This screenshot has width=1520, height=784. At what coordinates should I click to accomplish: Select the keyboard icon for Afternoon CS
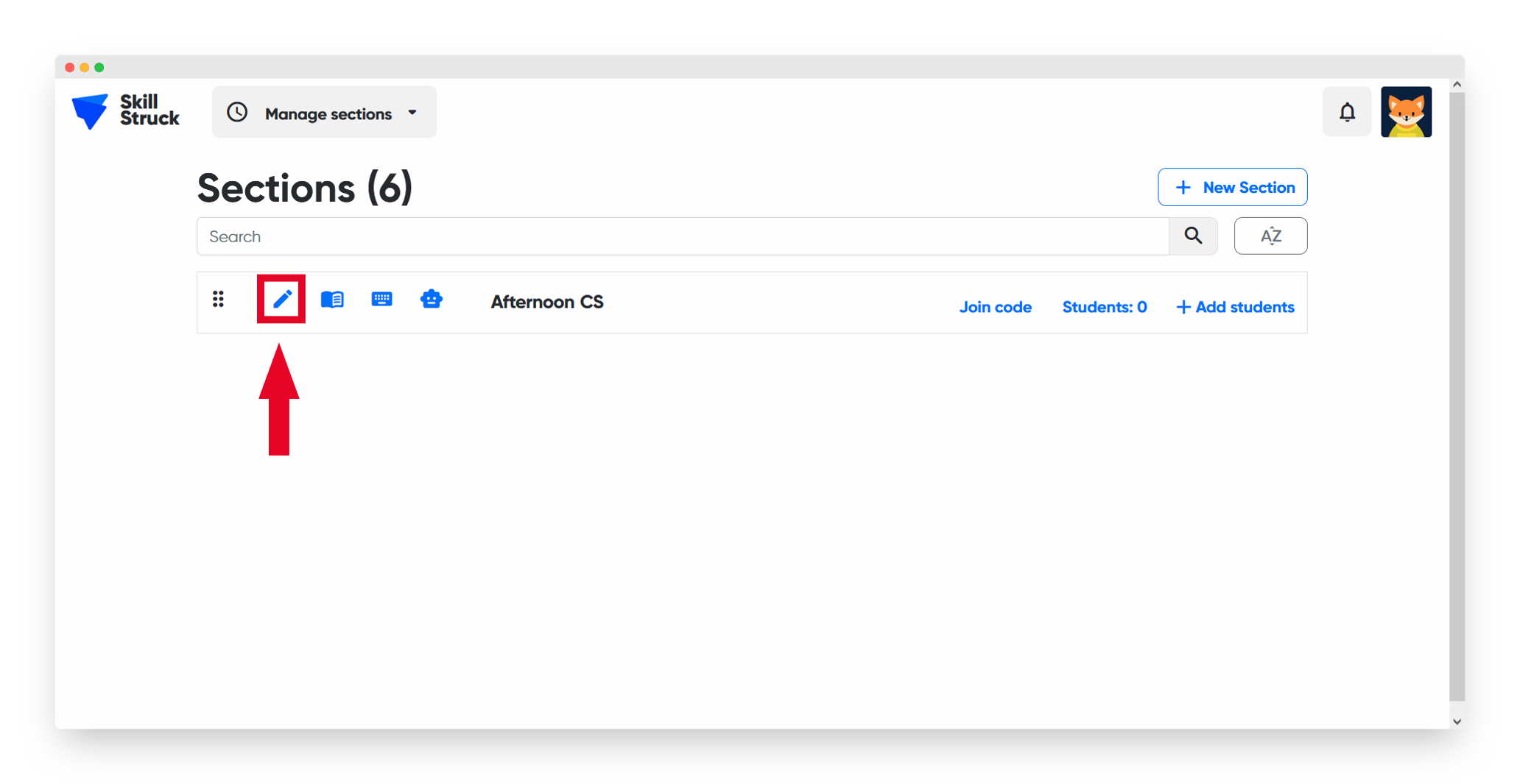pyautogui.click(x=381, y=299)
